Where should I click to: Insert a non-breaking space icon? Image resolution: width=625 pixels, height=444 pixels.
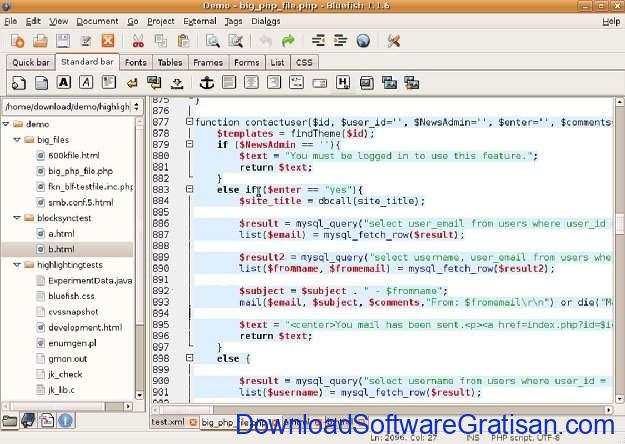tap(177, 83)
